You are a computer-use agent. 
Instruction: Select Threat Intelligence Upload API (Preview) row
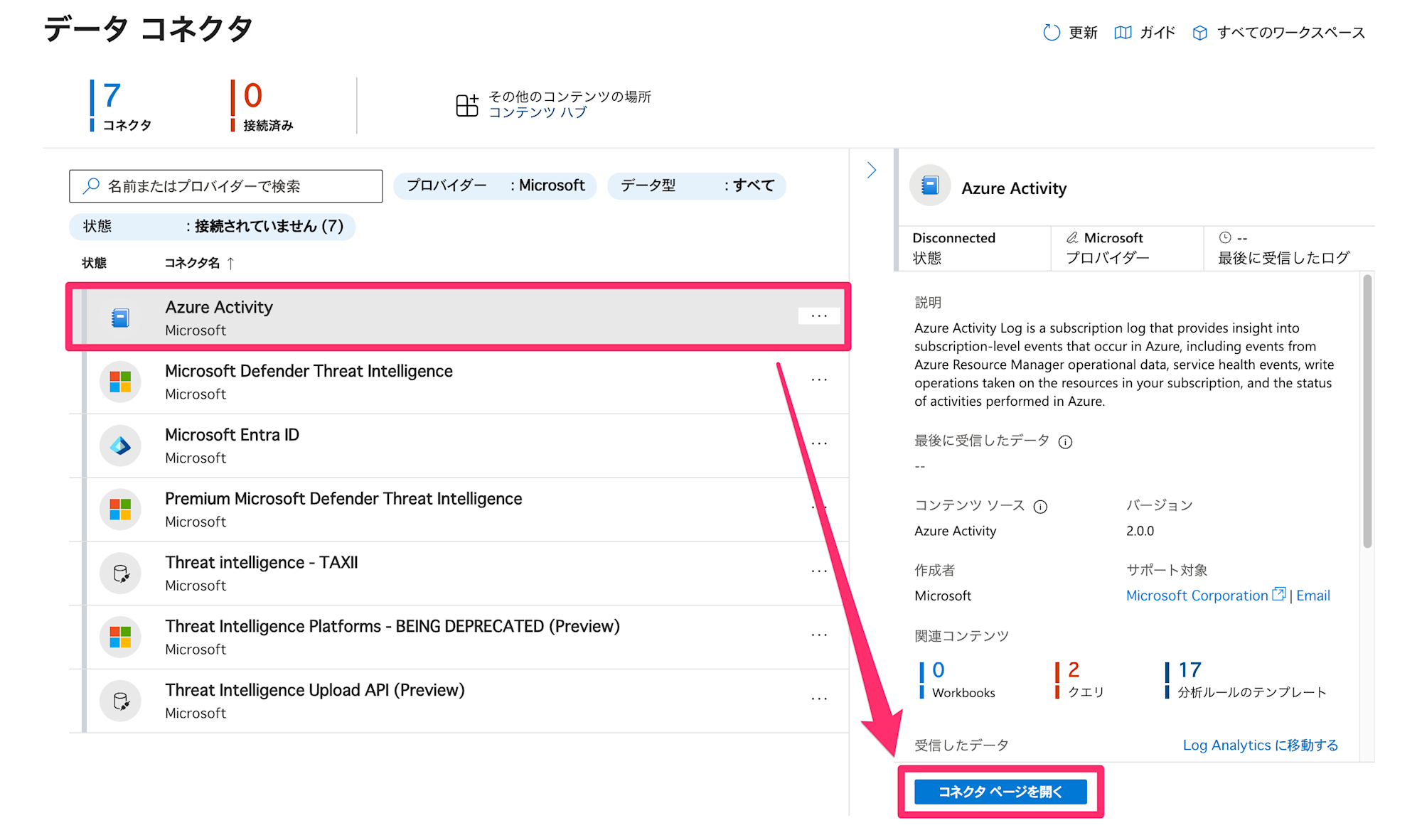(459, 701)
